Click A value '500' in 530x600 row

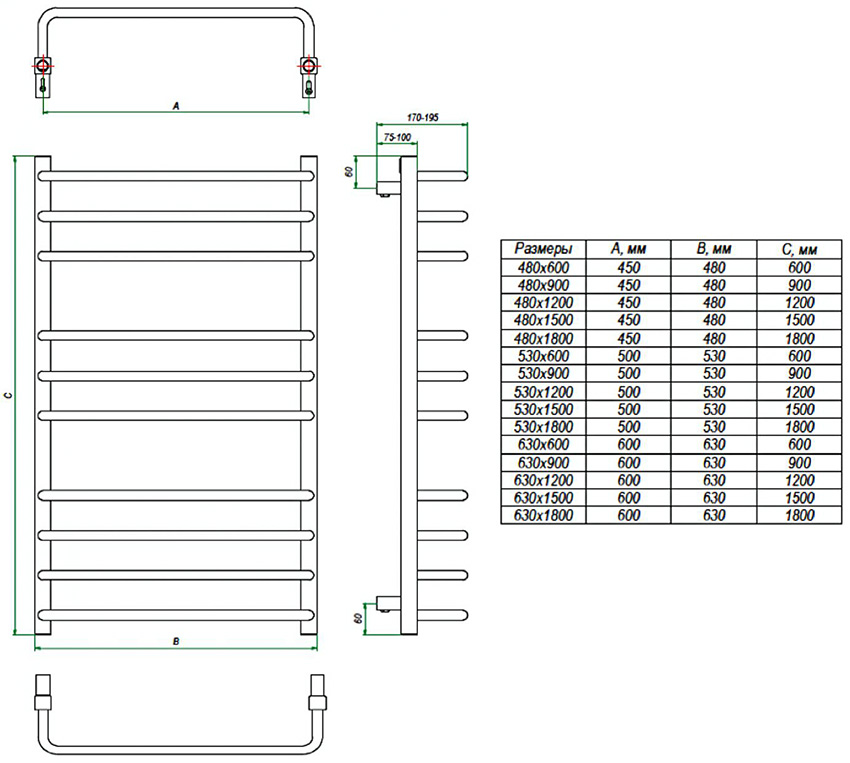coord(628,355)
